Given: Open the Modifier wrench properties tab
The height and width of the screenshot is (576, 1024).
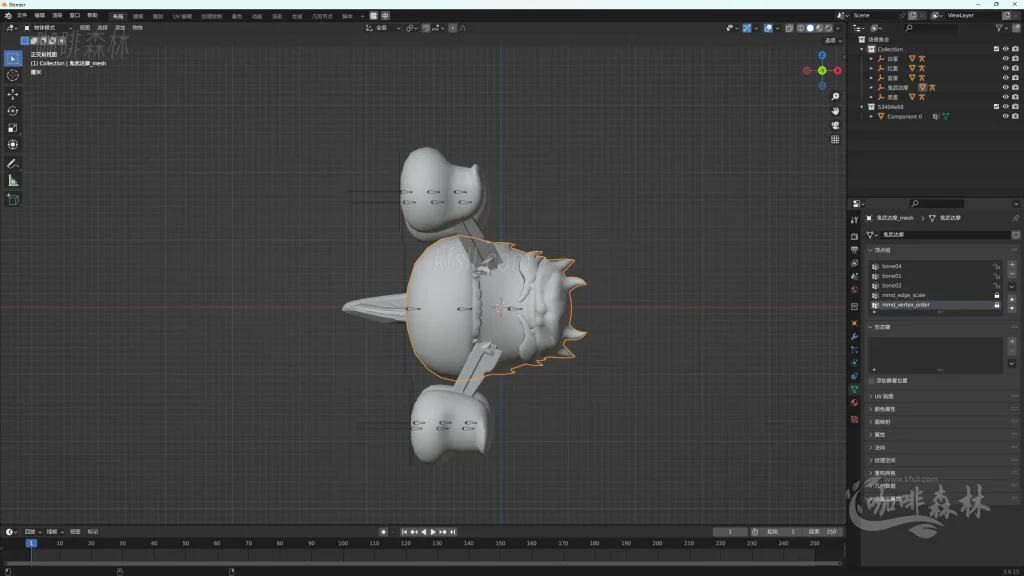Looking at the screenshot, I should click(854, 336).
